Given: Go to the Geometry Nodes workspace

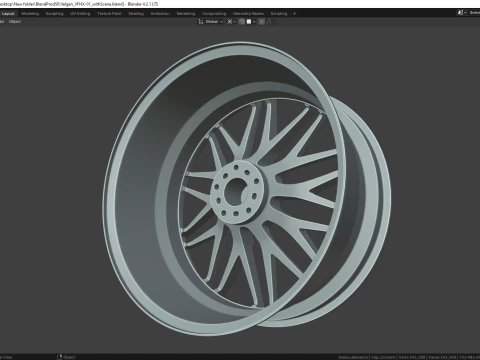Looking at the screenshot, I should coord(248,14).
